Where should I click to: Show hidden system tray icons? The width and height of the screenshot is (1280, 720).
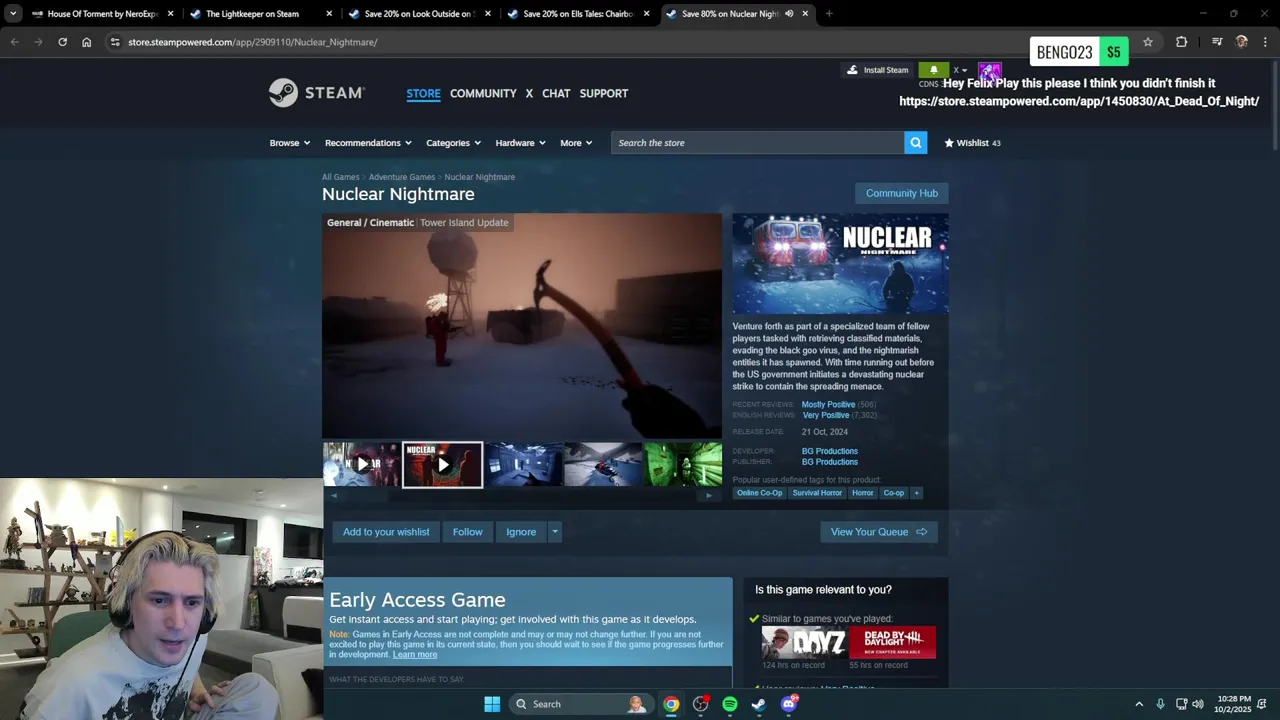coord(1139,704)
